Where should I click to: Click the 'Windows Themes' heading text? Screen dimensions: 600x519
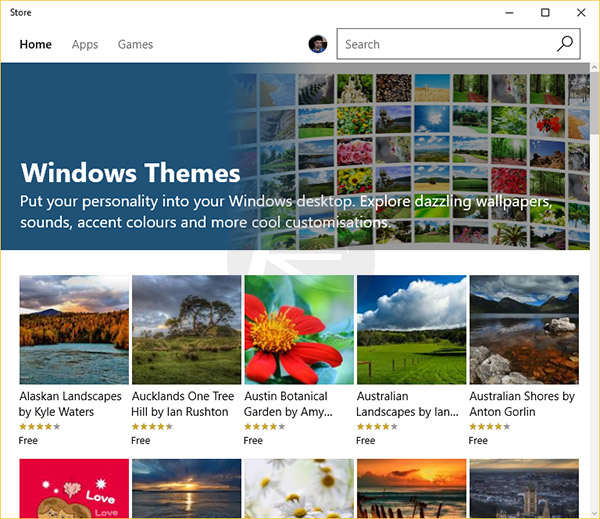point(130,173)
